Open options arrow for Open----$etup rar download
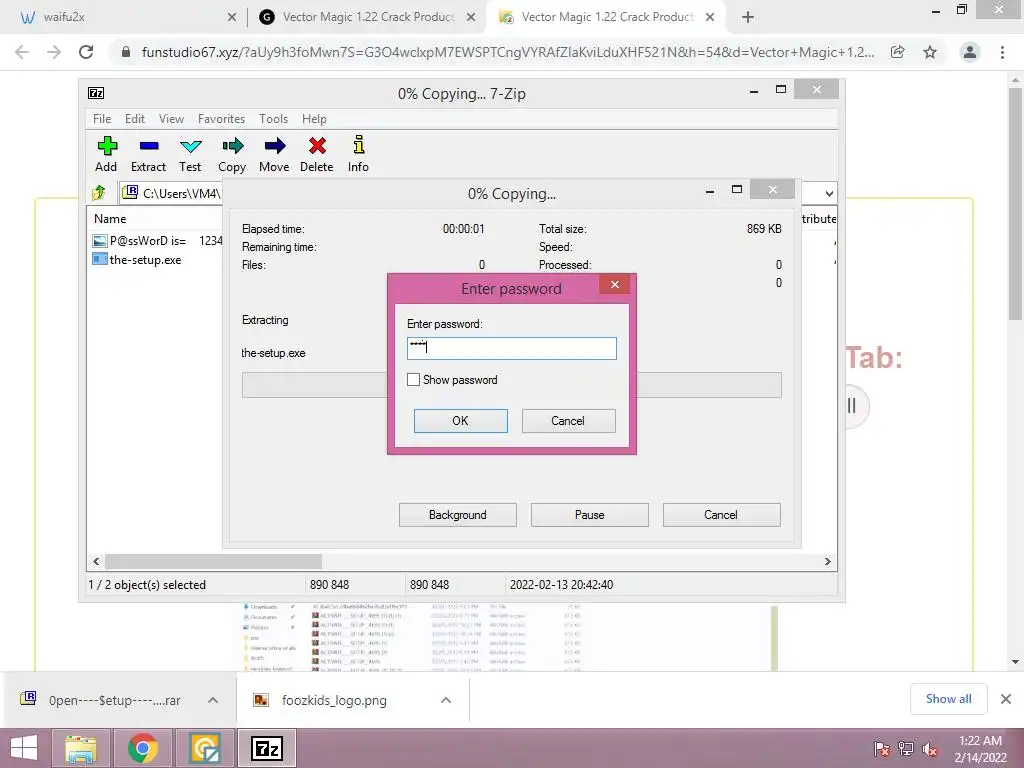1024x768 pixels. 213,700
